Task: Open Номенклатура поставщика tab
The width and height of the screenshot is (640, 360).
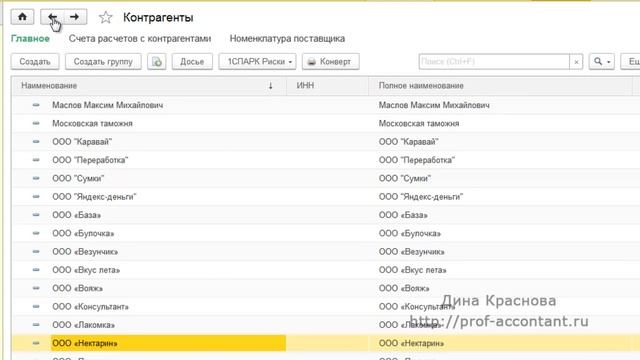Action: click(287, 38)
